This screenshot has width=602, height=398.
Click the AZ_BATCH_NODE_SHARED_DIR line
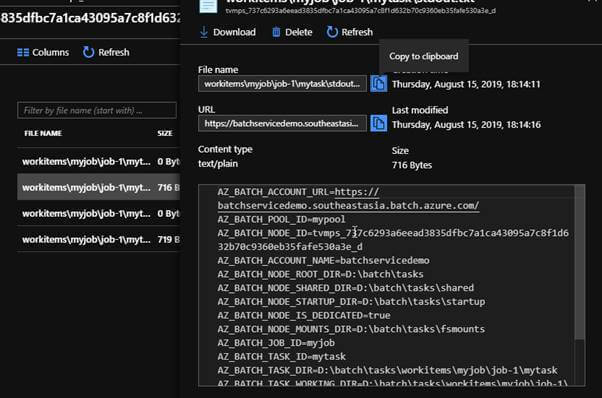(x=346, y=288)
